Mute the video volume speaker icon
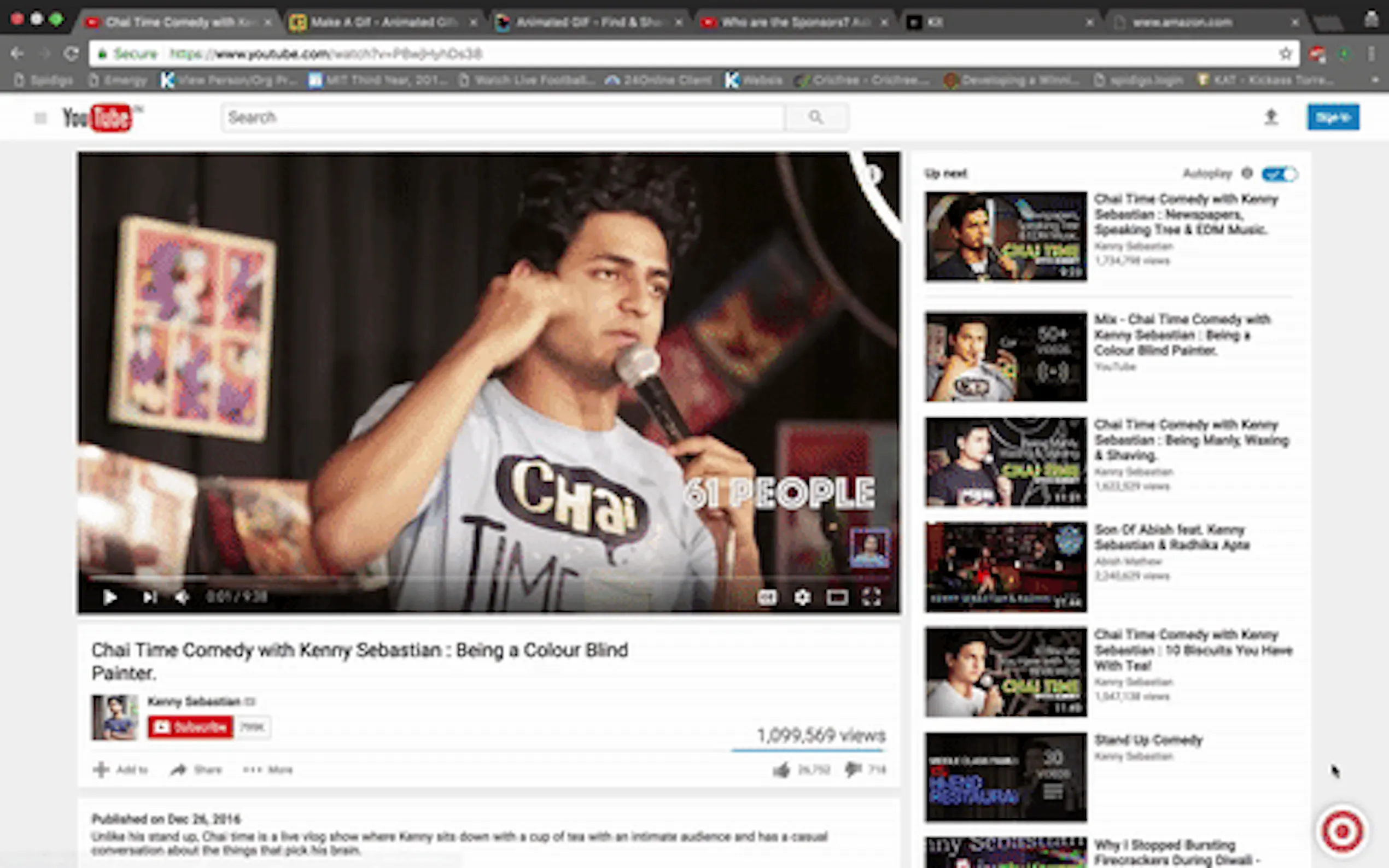The height and width of the screenshot is (868, 1389). (182, 597)
